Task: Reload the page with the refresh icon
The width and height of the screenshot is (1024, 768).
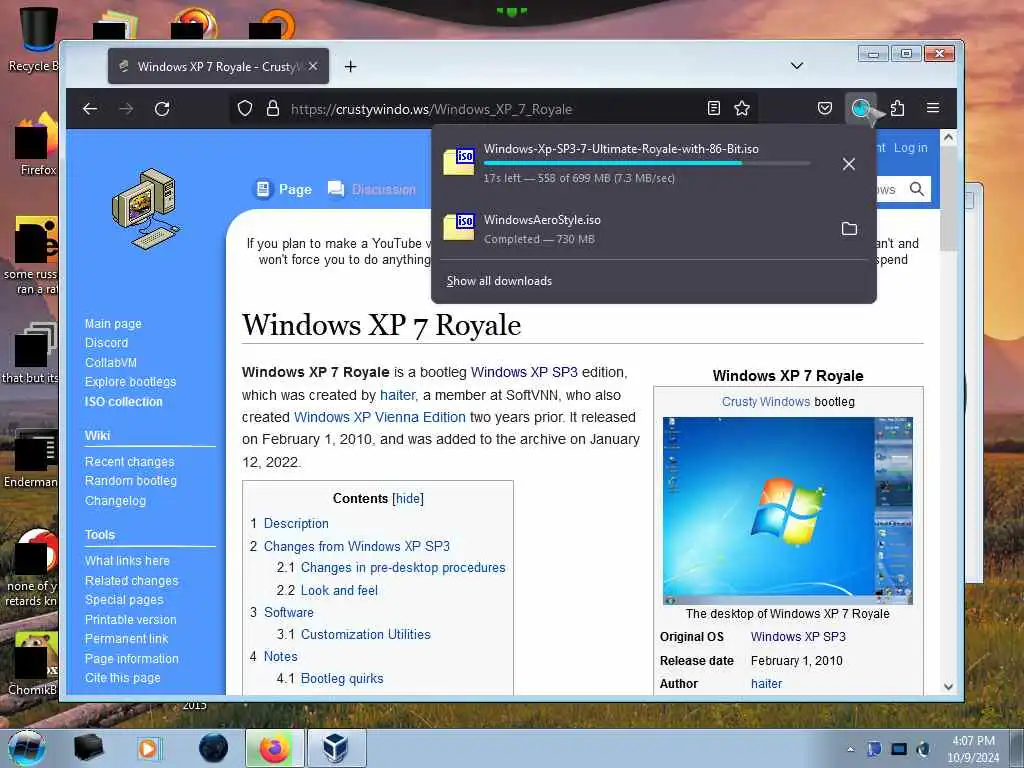Action: (x=162, y=109)
